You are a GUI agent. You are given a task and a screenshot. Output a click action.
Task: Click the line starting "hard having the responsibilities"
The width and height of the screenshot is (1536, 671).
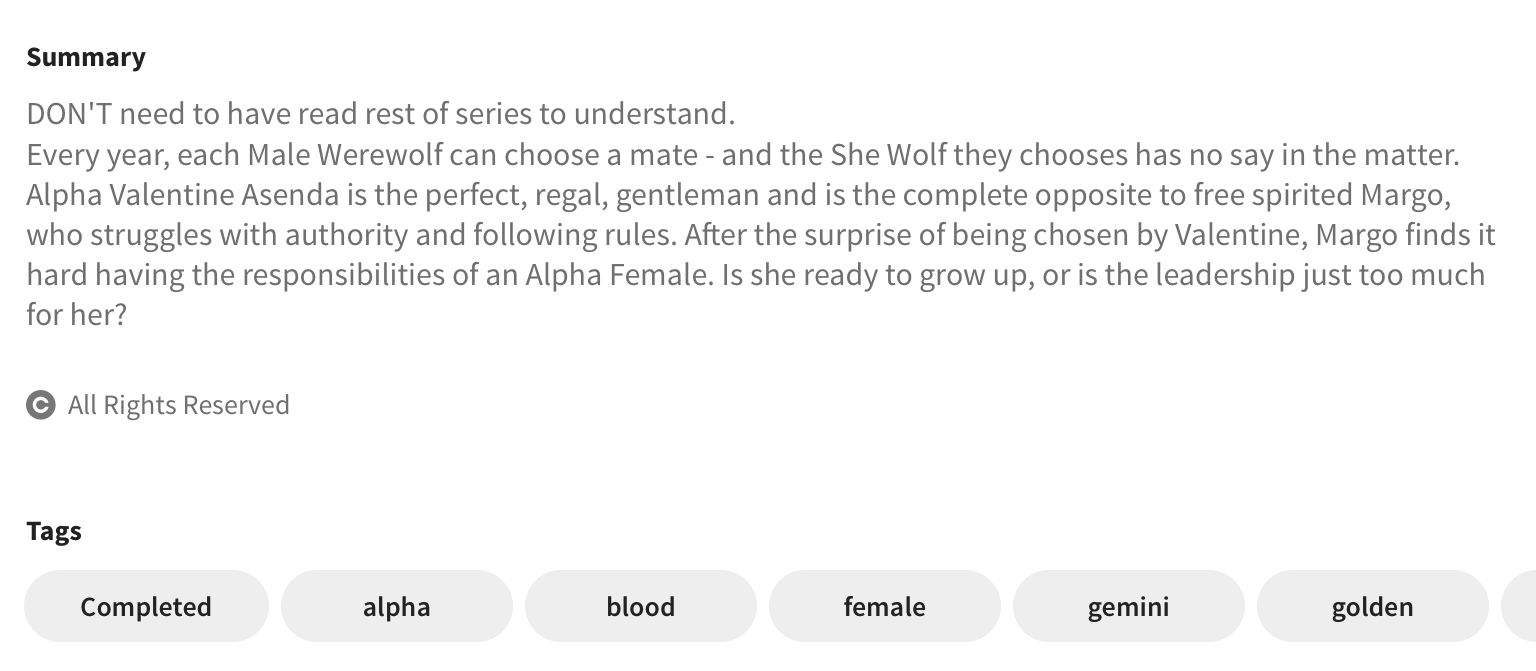[x=755, y=275]
